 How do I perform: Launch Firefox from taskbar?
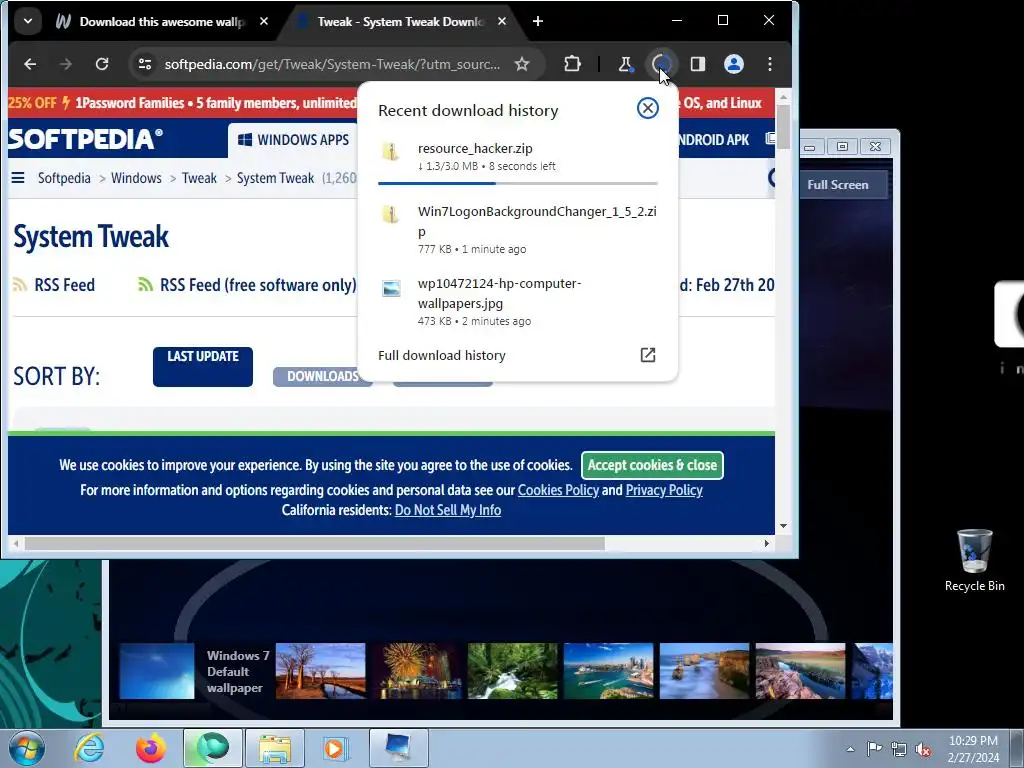coord(151,748)
